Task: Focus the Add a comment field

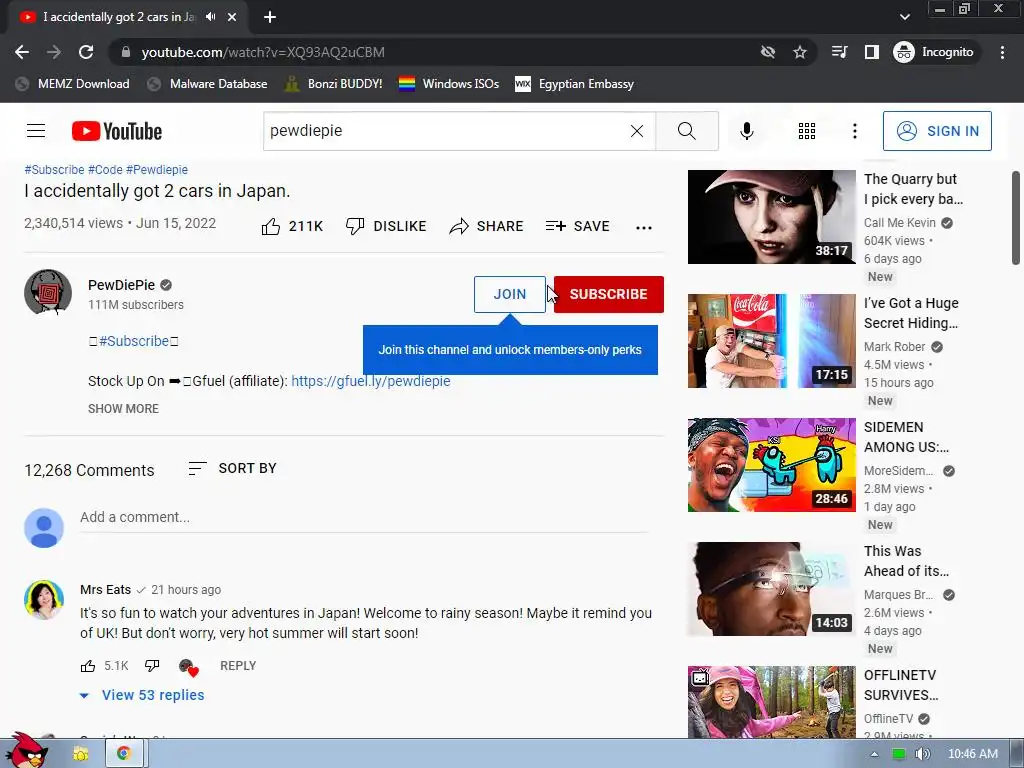Action: pos(364,518)
